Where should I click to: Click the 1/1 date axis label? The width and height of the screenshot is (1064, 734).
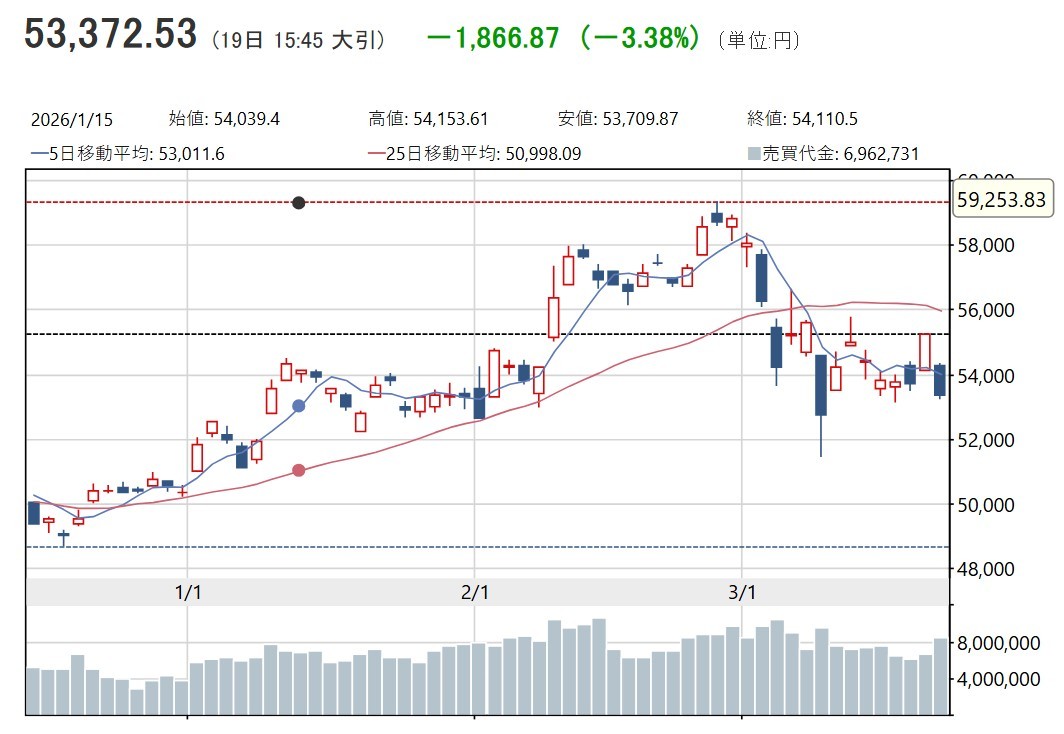click(188, 592)
